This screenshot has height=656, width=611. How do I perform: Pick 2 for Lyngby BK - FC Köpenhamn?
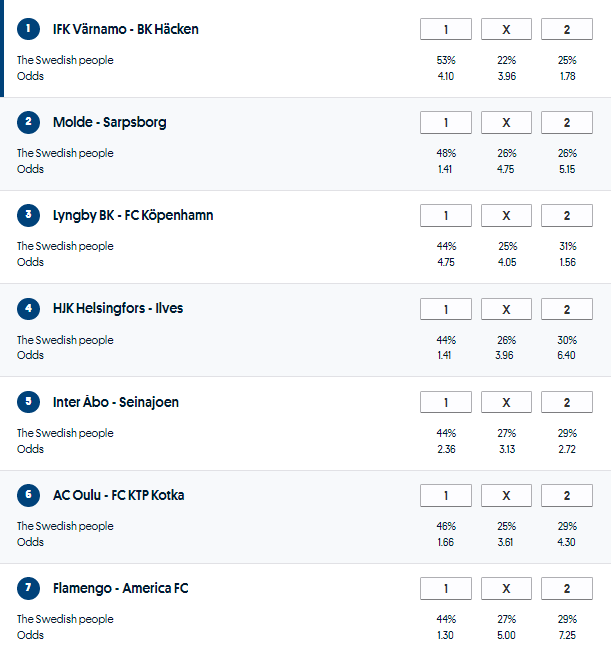pos(566,216)
